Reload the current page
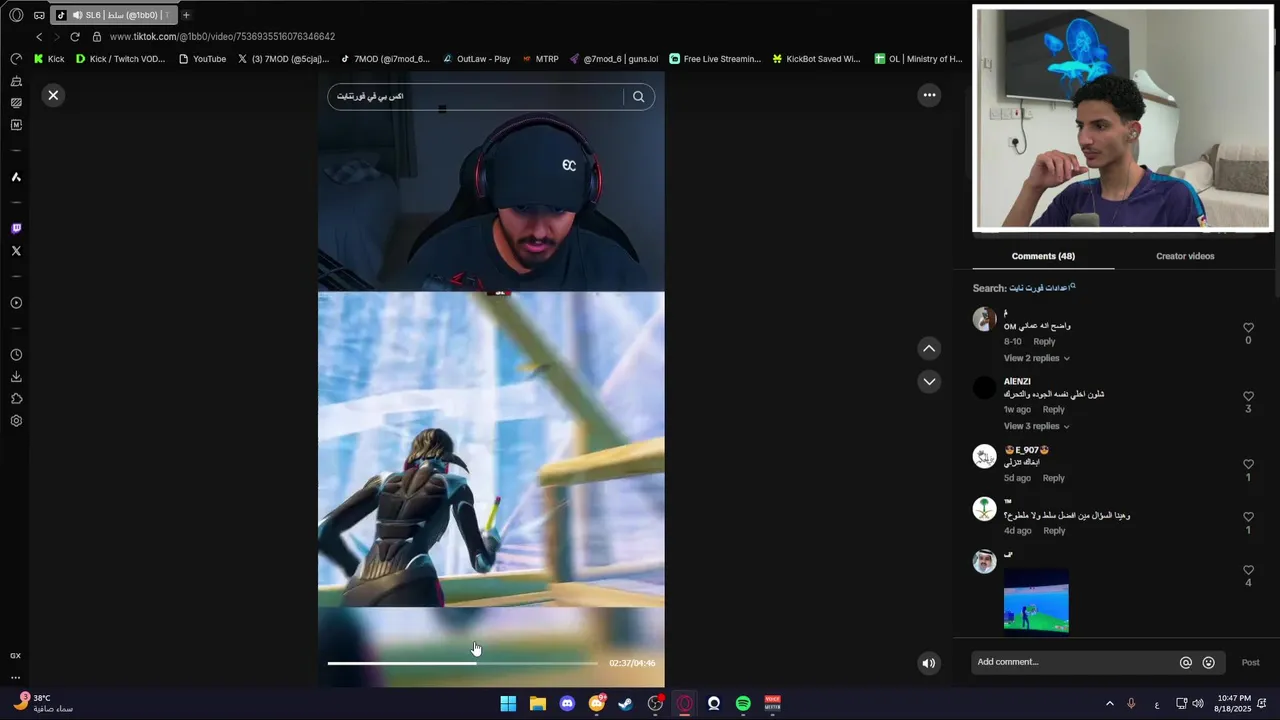Image resolution: width=1280 pixels, height=720 pixels. click(74, 37)
